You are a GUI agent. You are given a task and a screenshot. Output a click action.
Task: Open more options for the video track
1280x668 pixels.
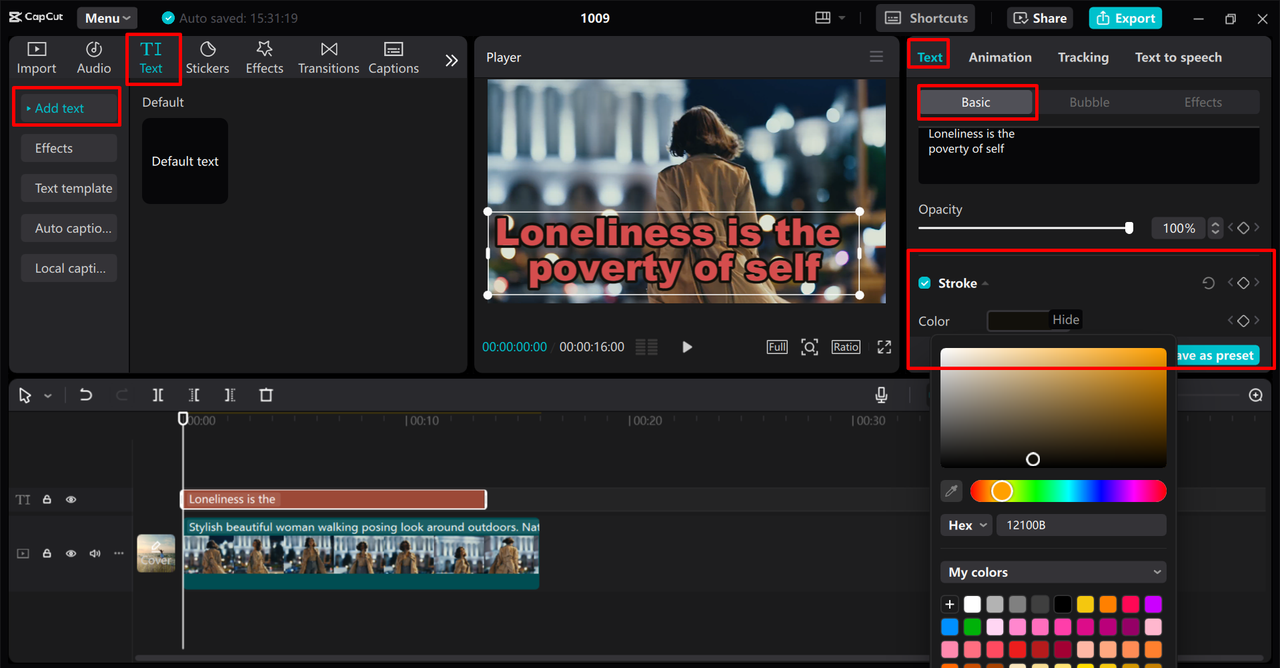click(x=118, y=553)
